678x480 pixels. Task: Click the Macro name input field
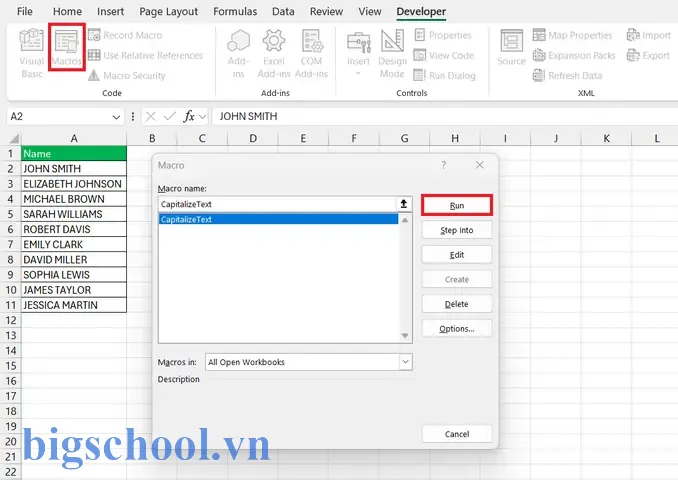(x=277, y=204)
